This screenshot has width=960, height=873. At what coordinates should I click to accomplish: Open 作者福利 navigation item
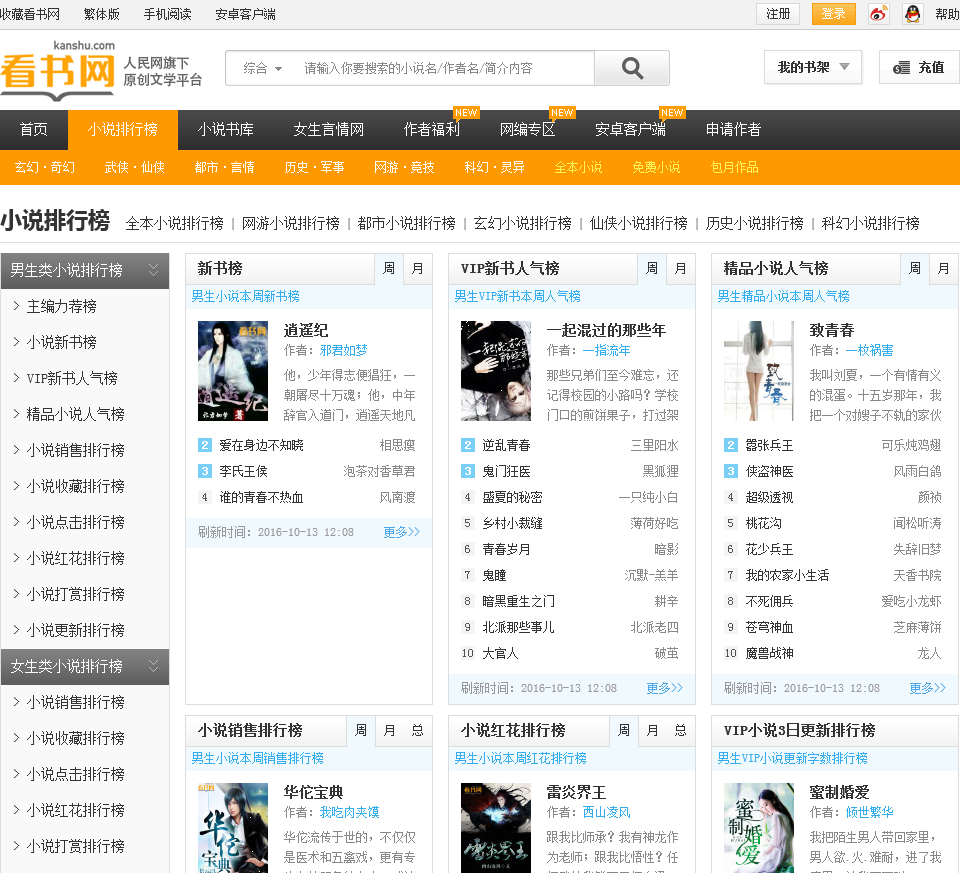(x=432, y=130)
